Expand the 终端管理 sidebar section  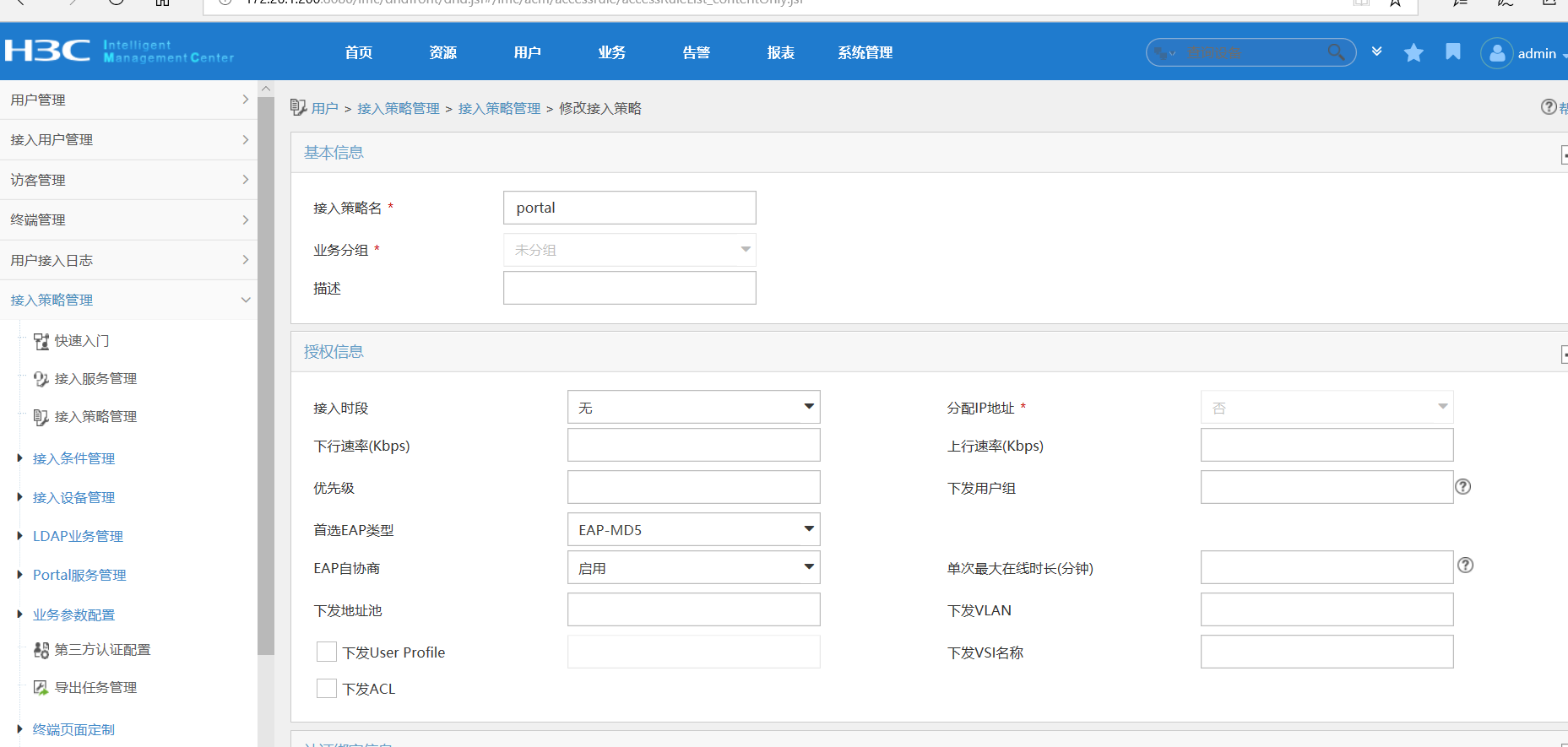(x=128, y=220)
